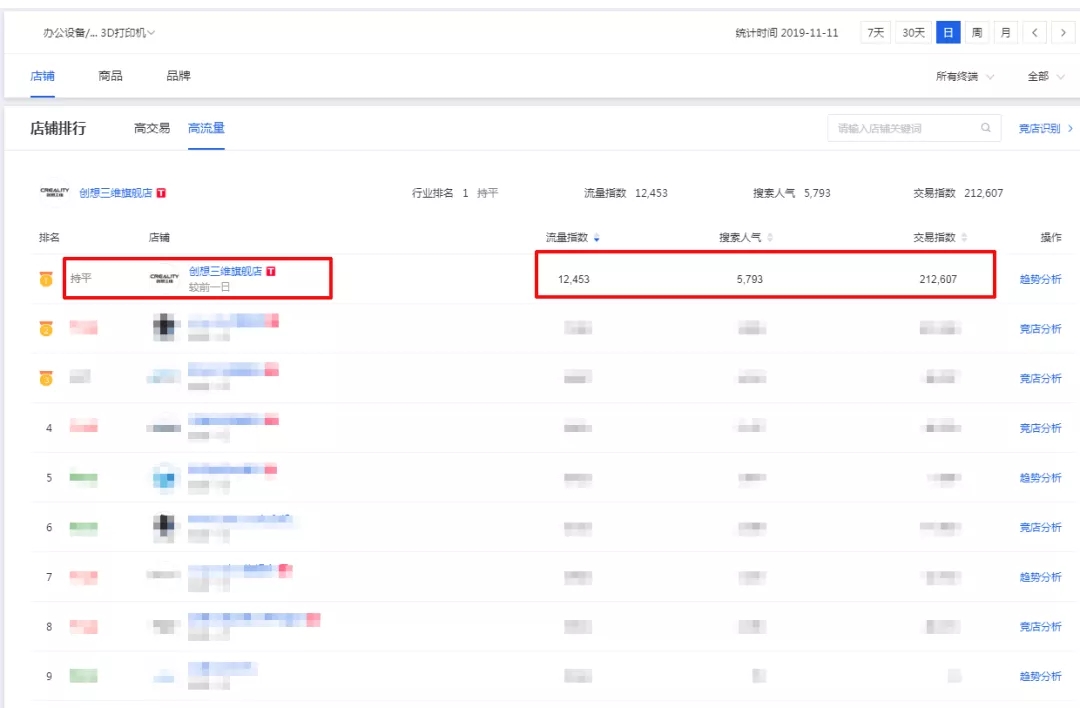Click the 行业排名 1 持平 summary text
Viewport: 1080px width, 708px height.
click(x=455, y=193)
